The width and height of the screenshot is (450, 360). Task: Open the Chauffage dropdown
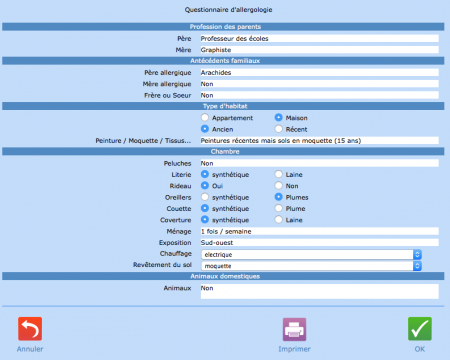(x=311, y=255)
